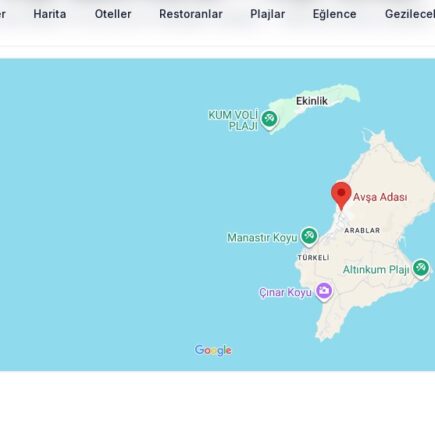Image resolution: width=435 pixels, height=435 pixels.
Task: Open the Harita tab
Action: coord(50,14)
